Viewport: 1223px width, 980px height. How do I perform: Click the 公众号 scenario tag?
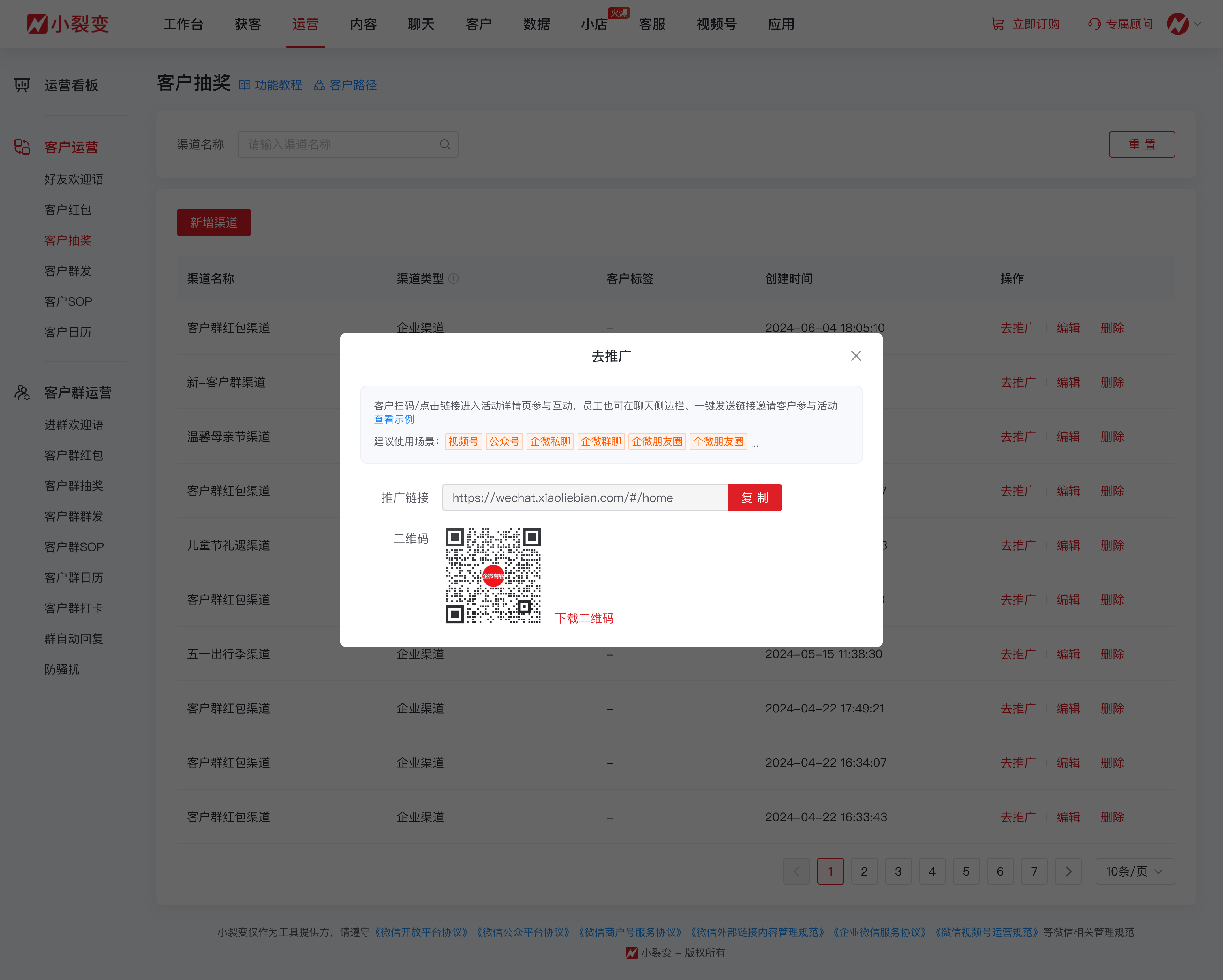504,441
